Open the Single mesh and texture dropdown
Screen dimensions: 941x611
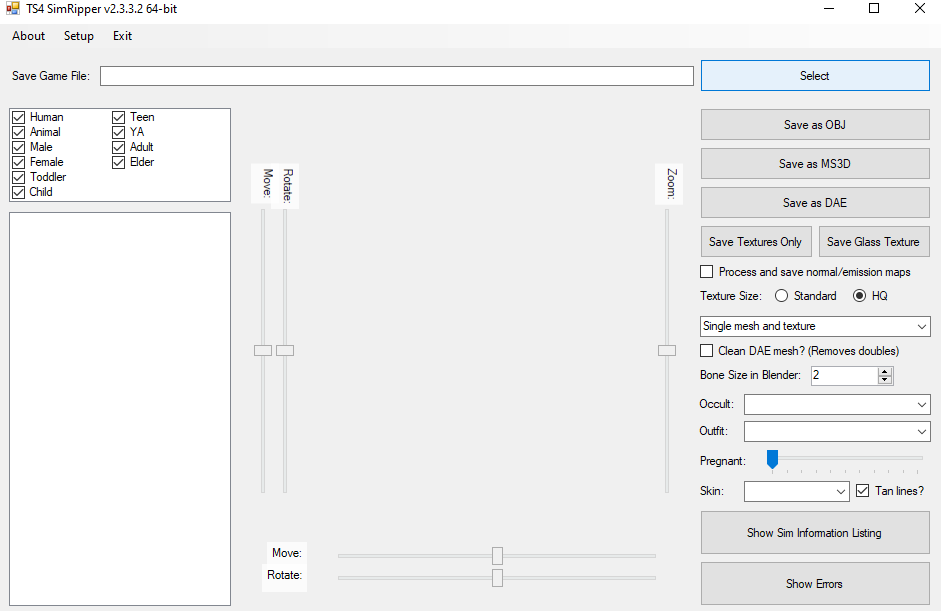pyautogui.click(x=815, y=327)
